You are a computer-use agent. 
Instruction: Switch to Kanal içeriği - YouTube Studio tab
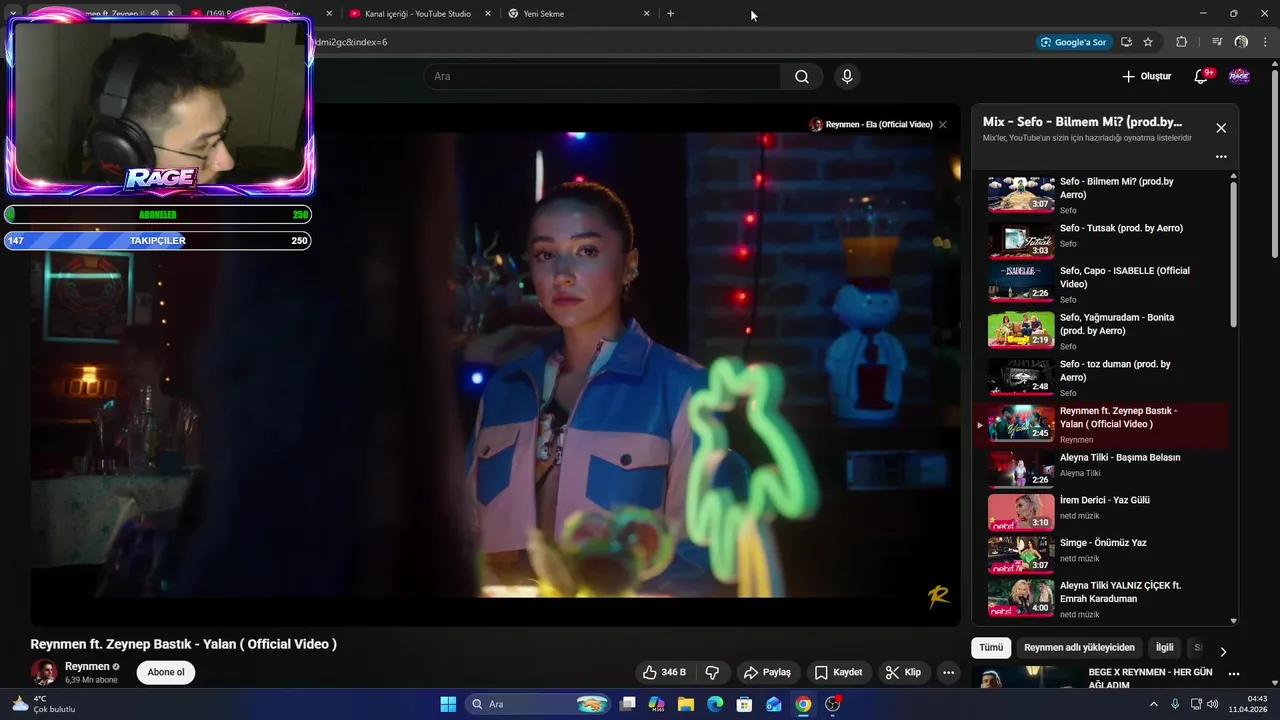(x=419, y=14)
